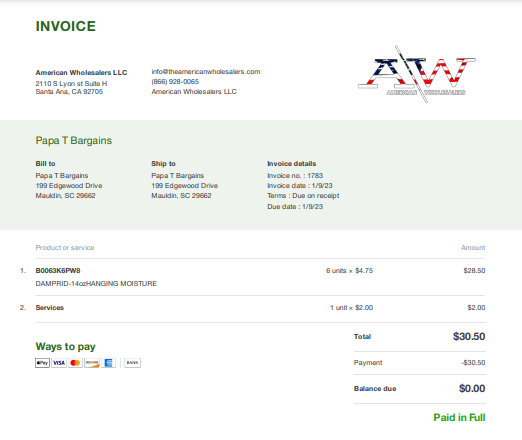Select the INVOICE heading text

pyautogui.click(x=66, y=26)
